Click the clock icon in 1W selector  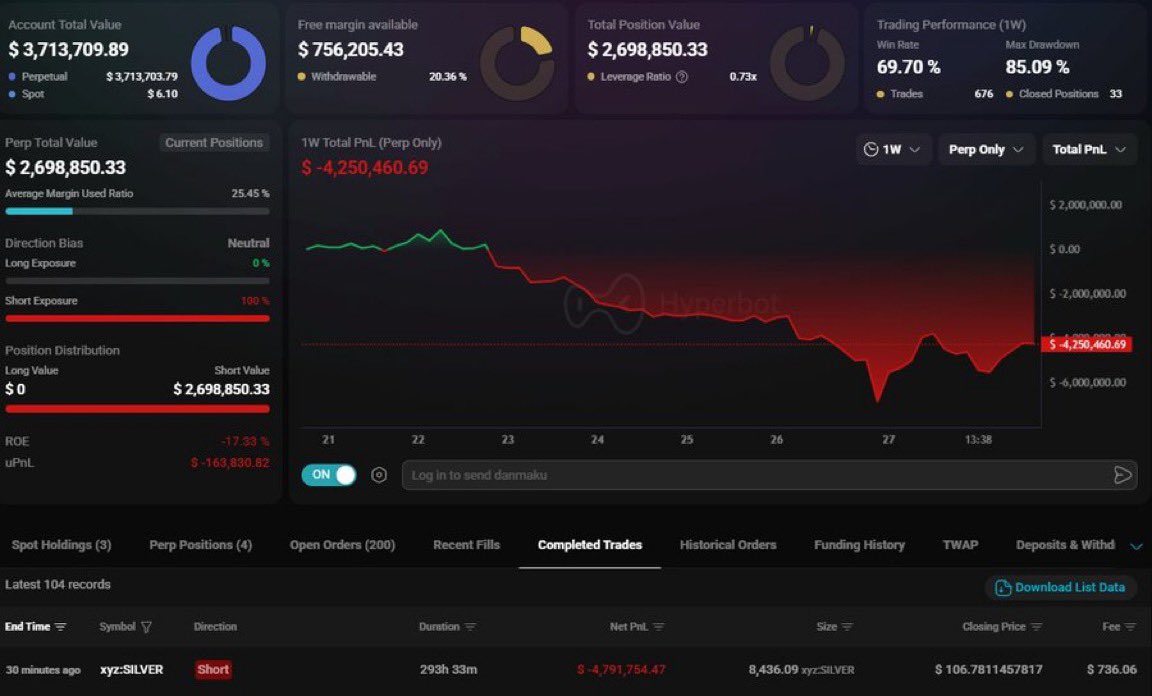pos(871,149)
